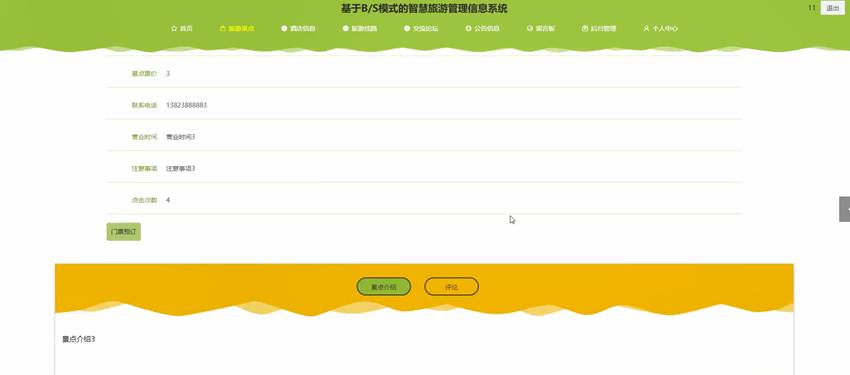Image resolution: width=850 pixels, height=375 pixels.
Task: Click the 门票预订 ticket booking button
Action: pyautogui.click(x=124, y=231)
